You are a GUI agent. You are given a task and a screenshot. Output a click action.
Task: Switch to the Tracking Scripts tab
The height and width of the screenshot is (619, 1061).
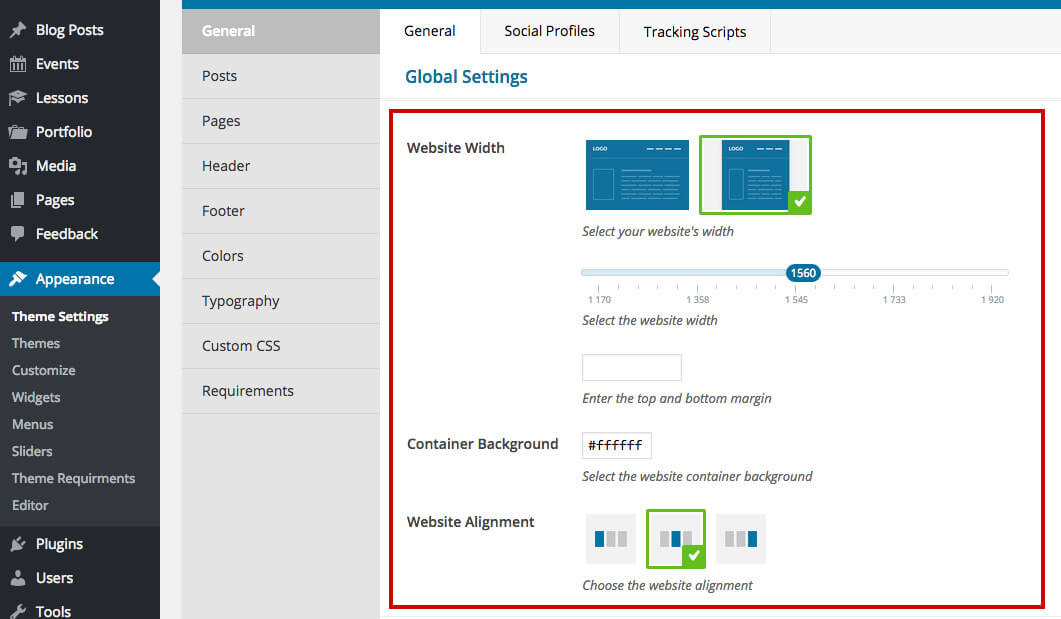pos(695,31)
